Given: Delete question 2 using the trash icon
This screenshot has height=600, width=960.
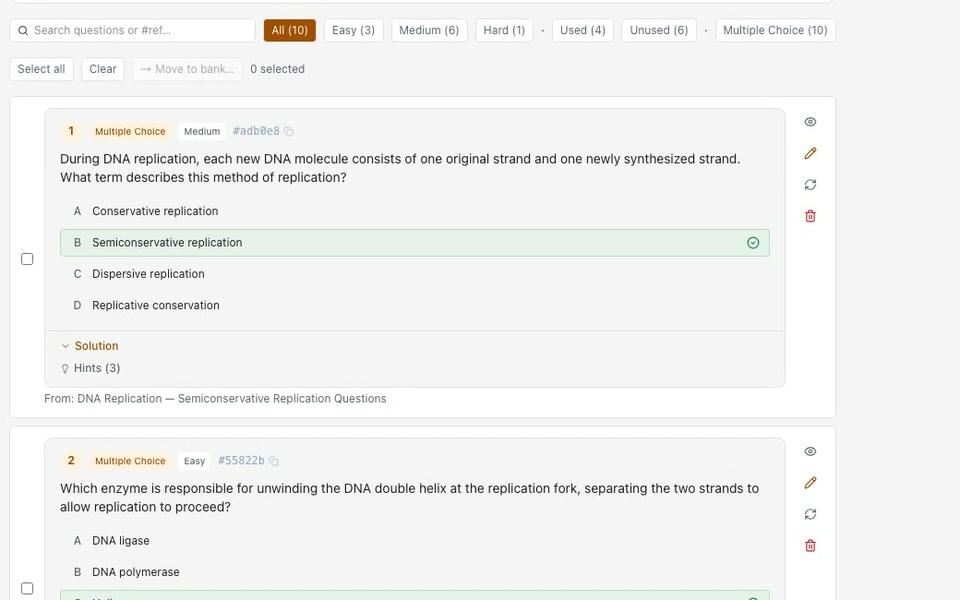Looking at the screenshot, I should (810, 545).
